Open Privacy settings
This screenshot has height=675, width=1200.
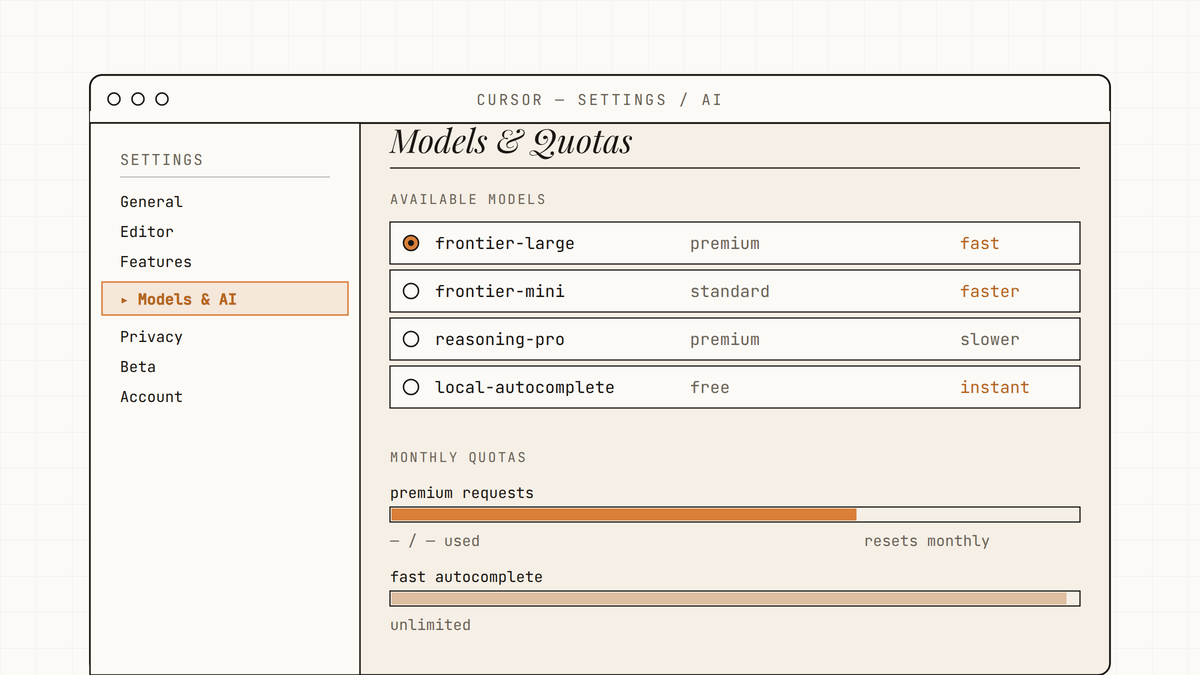[x=151, y=337]
